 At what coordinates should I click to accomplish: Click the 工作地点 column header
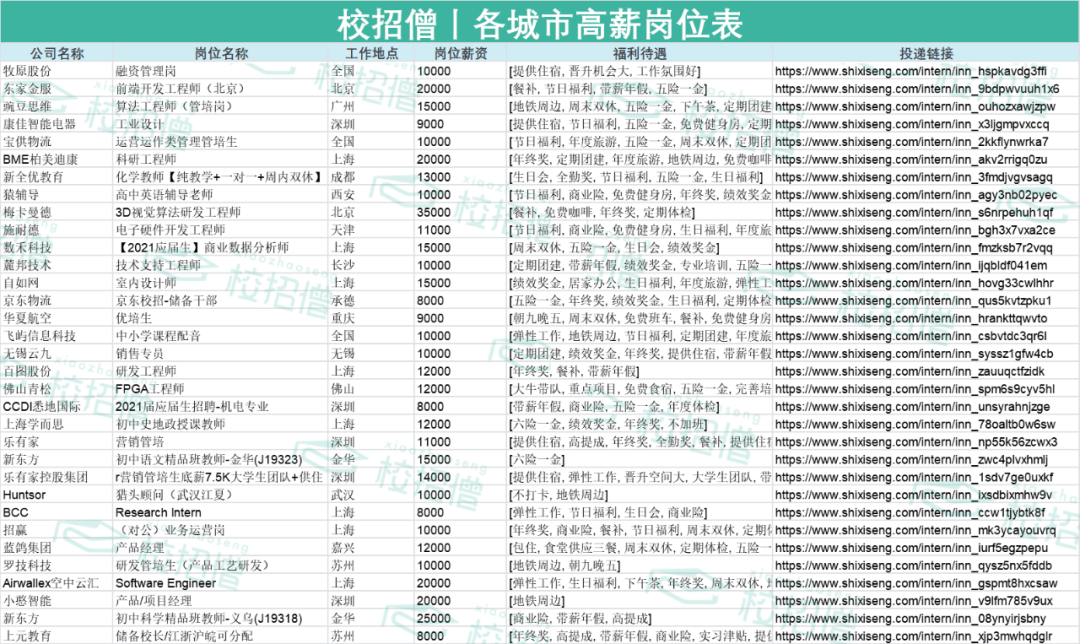click(372, 53)
